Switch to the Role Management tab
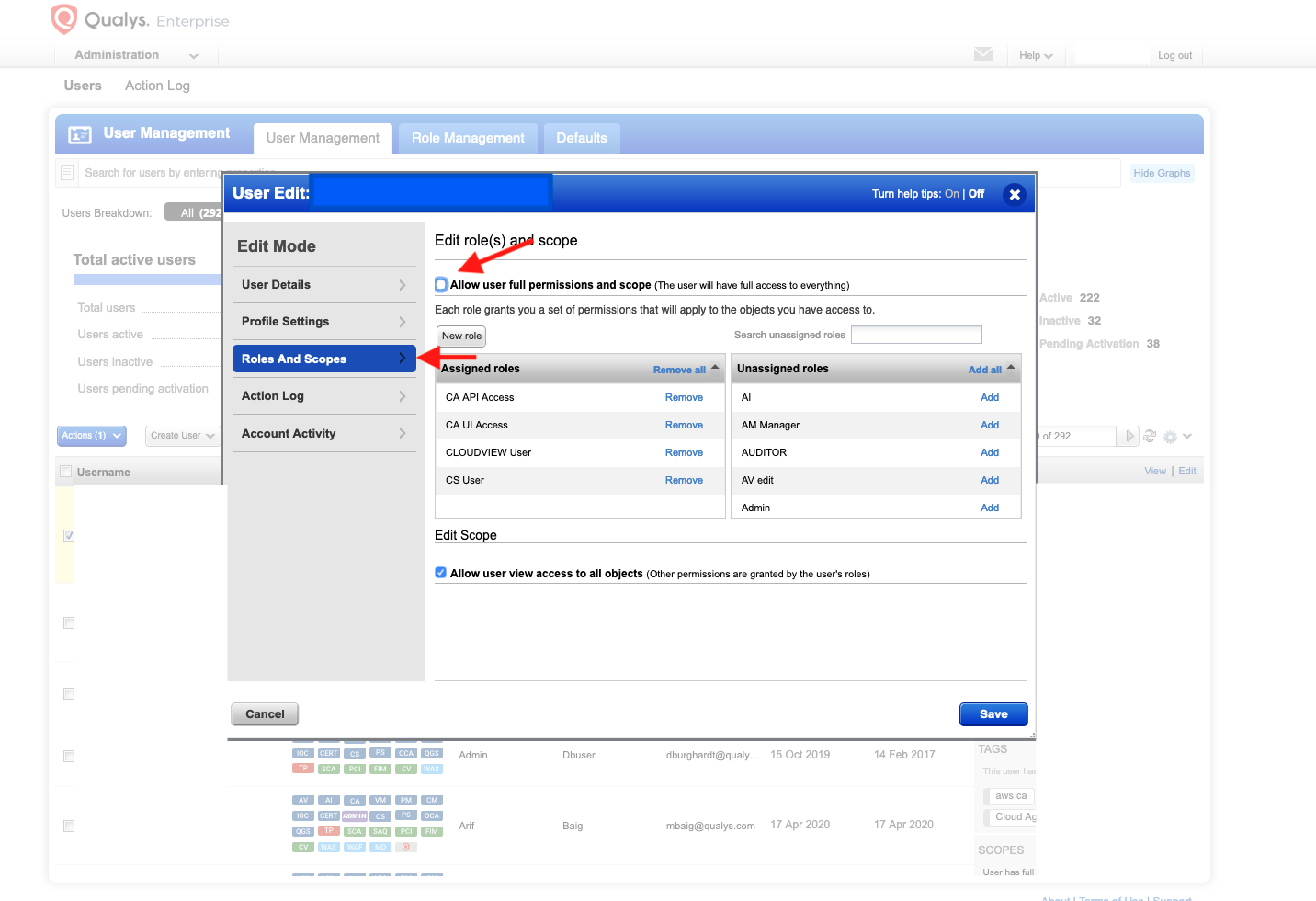The height and width of the screenshot is (901, 1316). point(467,138)
